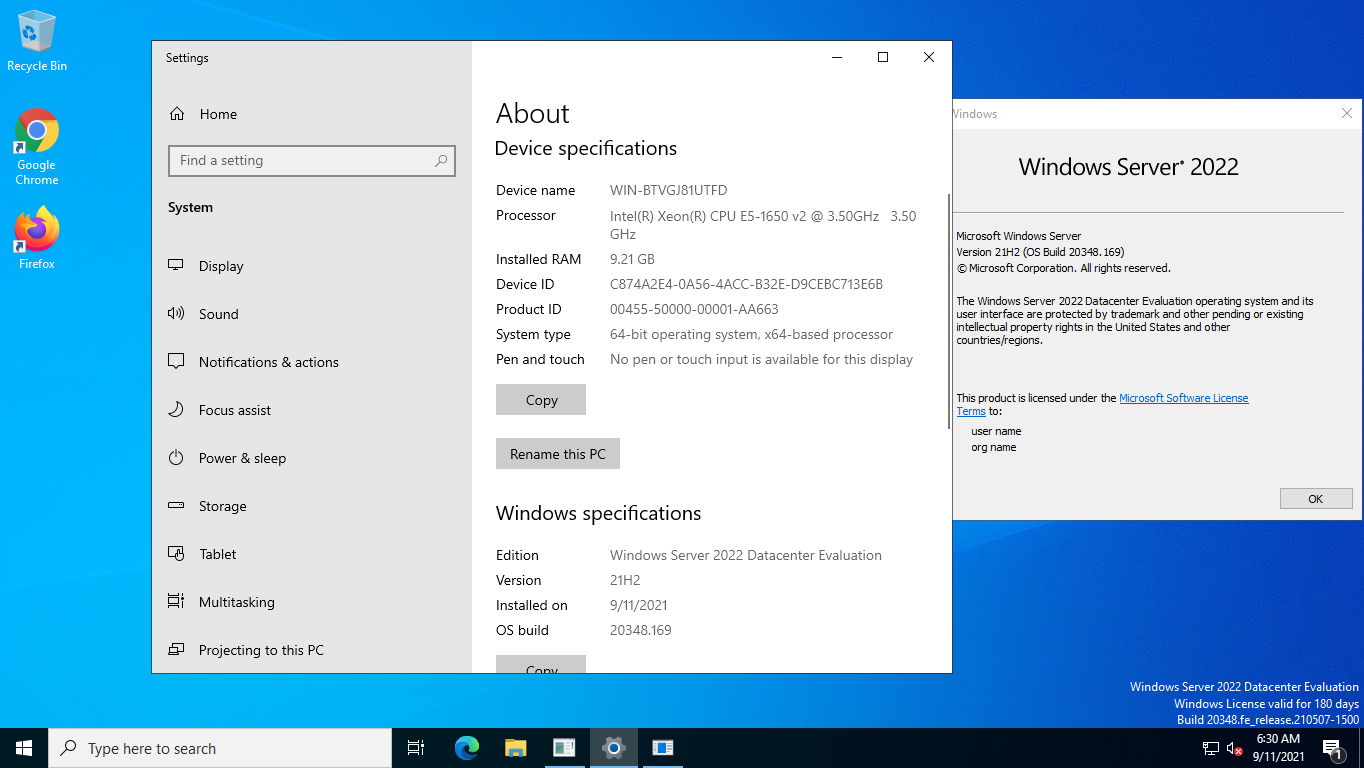The image size is (1364, 768).
Task: Open the Sound settings page
Action: click(218, 314)
